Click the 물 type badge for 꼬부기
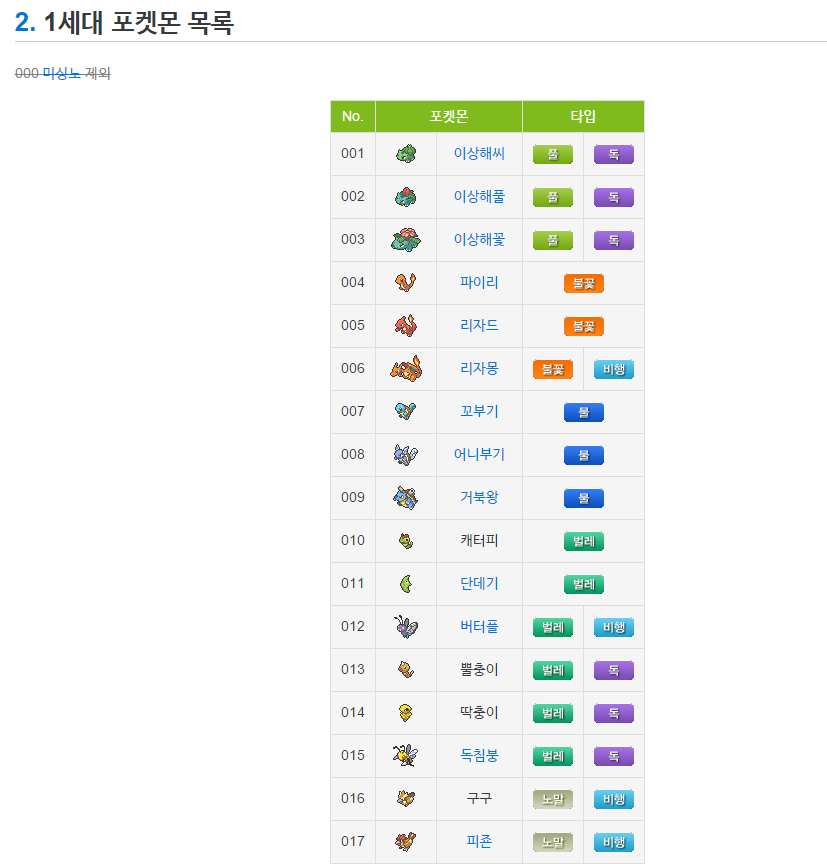 tap(583, 412)
